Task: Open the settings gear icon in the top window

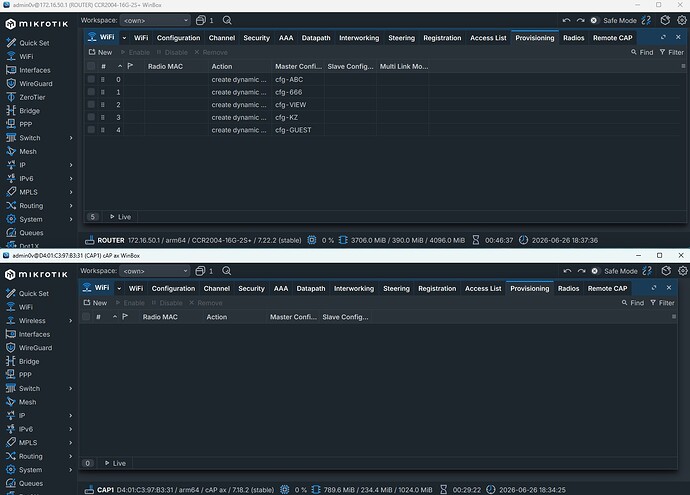Action: click(682, 20)
